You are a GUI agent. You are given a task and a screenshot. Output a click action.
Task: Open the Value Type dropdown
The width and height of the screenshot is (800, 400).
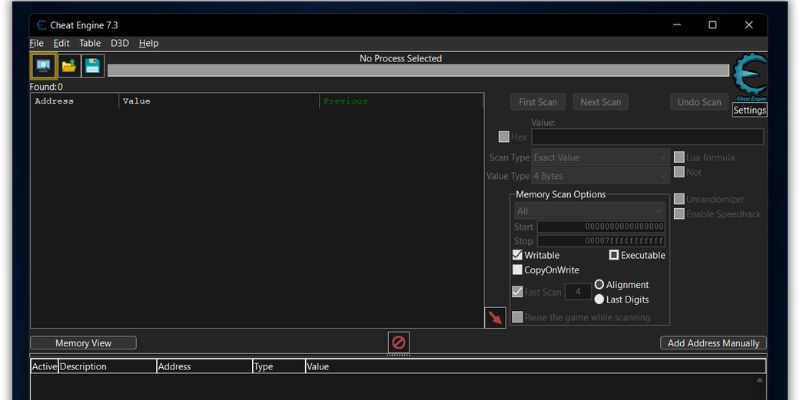[600, 176]
